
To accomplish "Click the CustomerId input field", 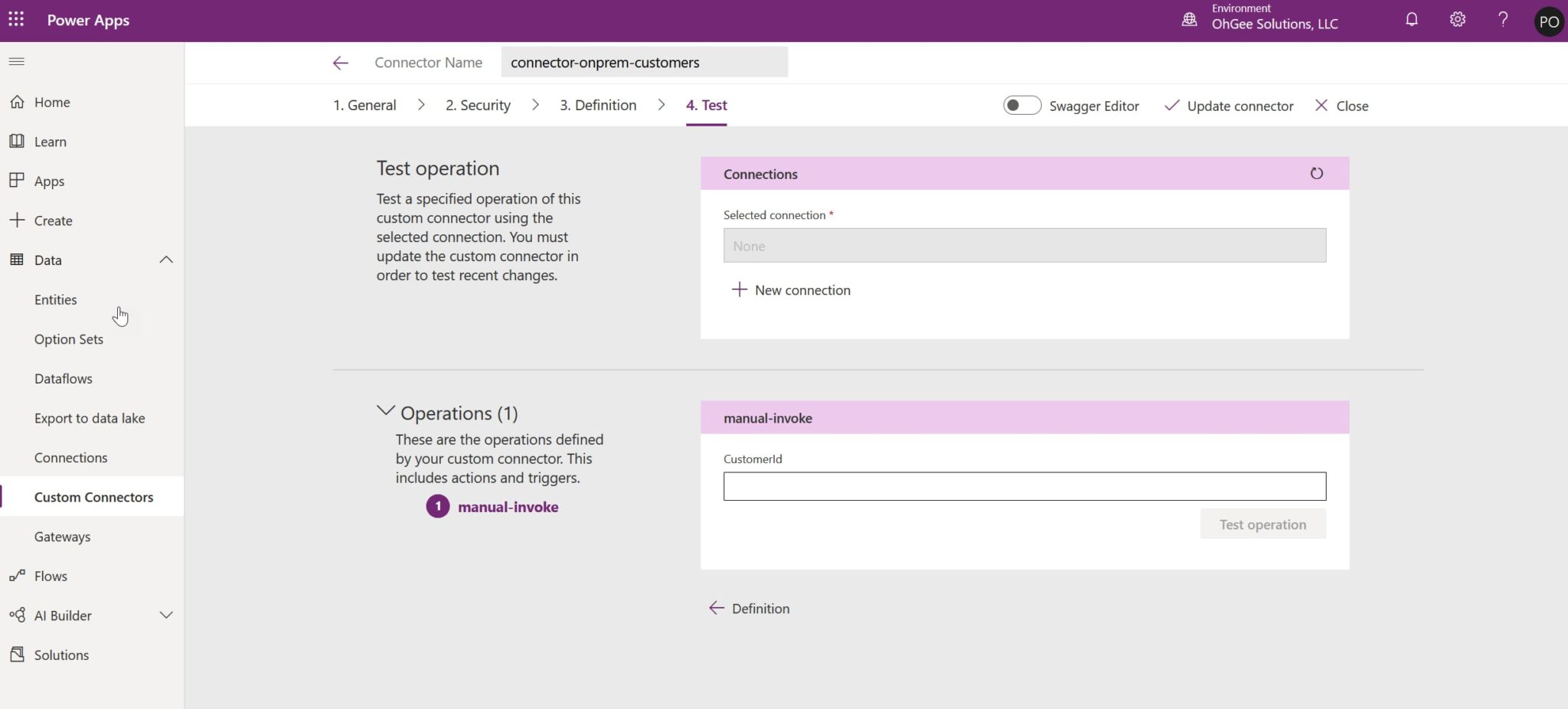I will [x=1024, y=485].
